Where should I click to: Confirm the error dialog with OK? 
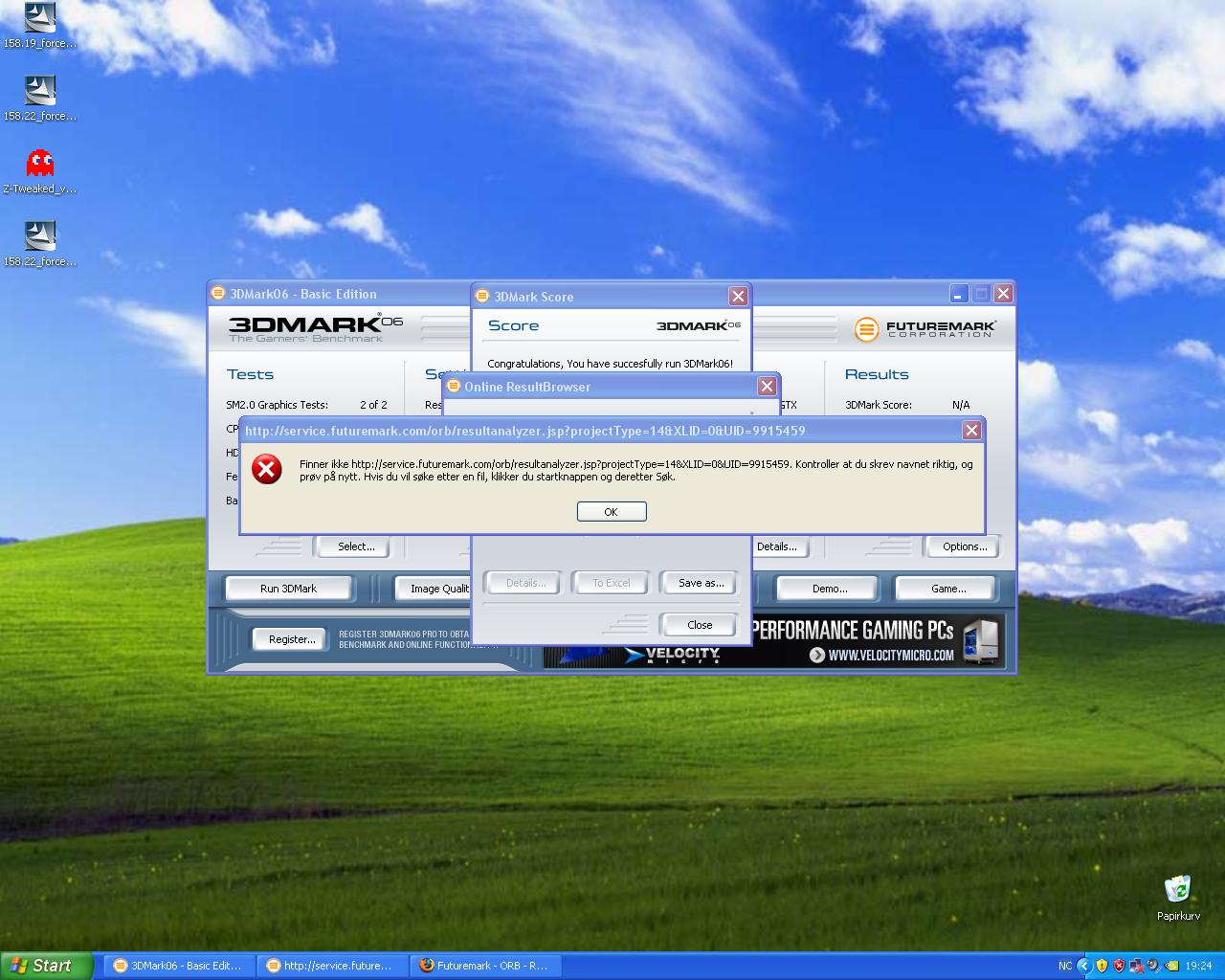(612, 512)
